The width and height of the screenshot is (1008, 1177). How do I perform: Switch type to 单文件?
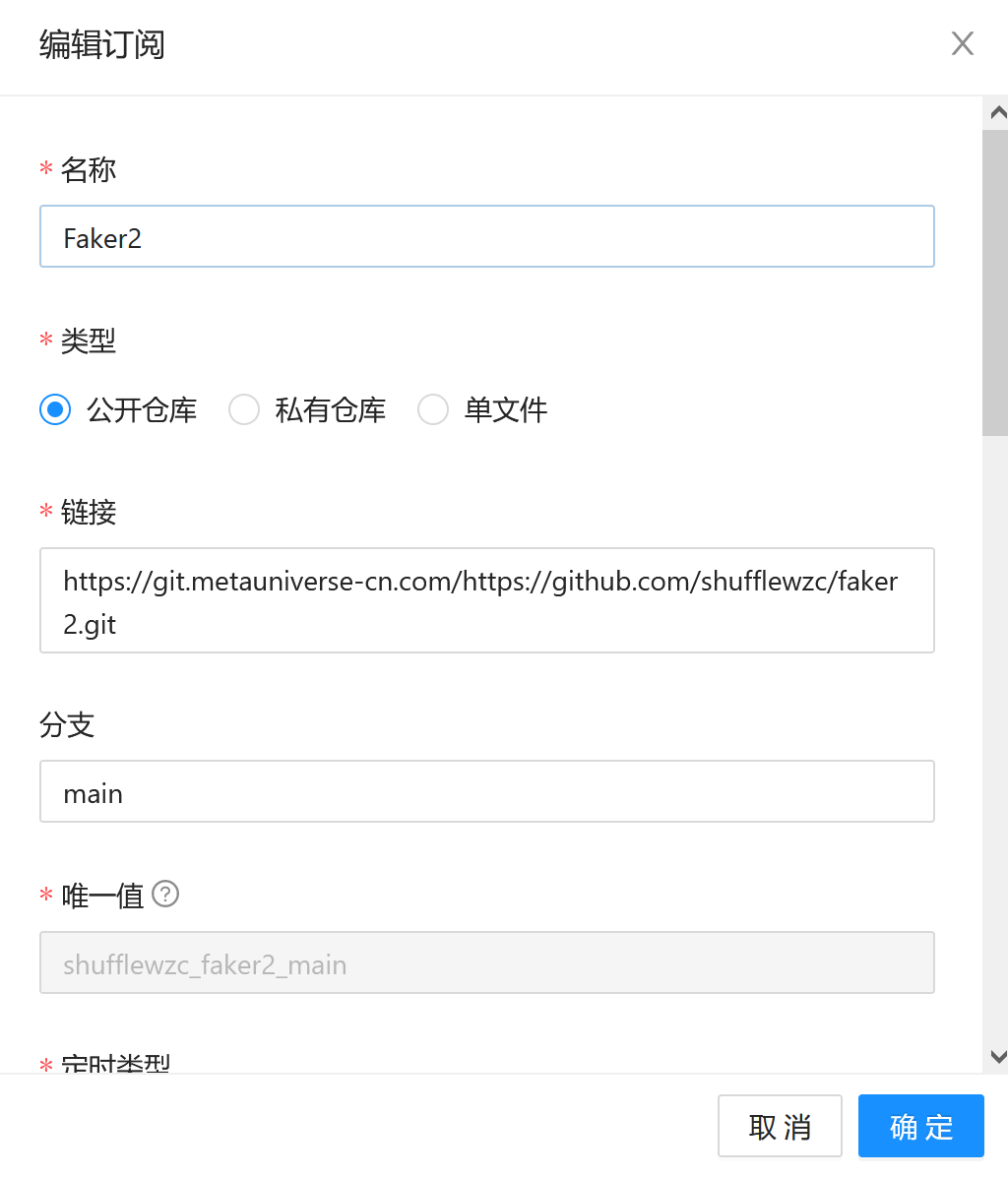(x=433, y=409)
